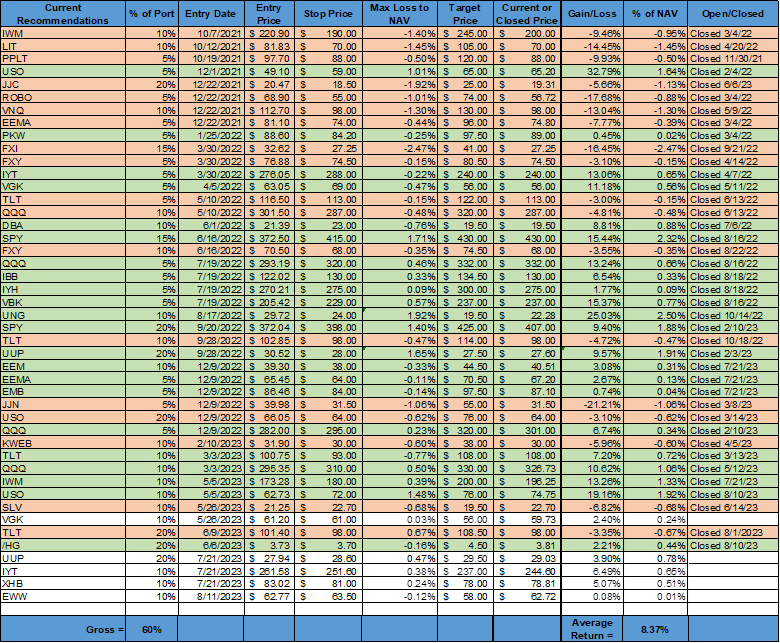Select the FXI ticker cell
This screenshot has height=643, width=780.
[63, 149]
